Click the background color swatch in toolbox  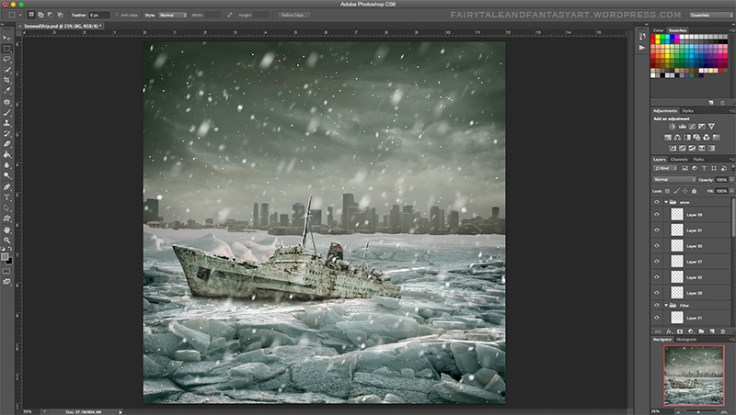coord(9,261)
